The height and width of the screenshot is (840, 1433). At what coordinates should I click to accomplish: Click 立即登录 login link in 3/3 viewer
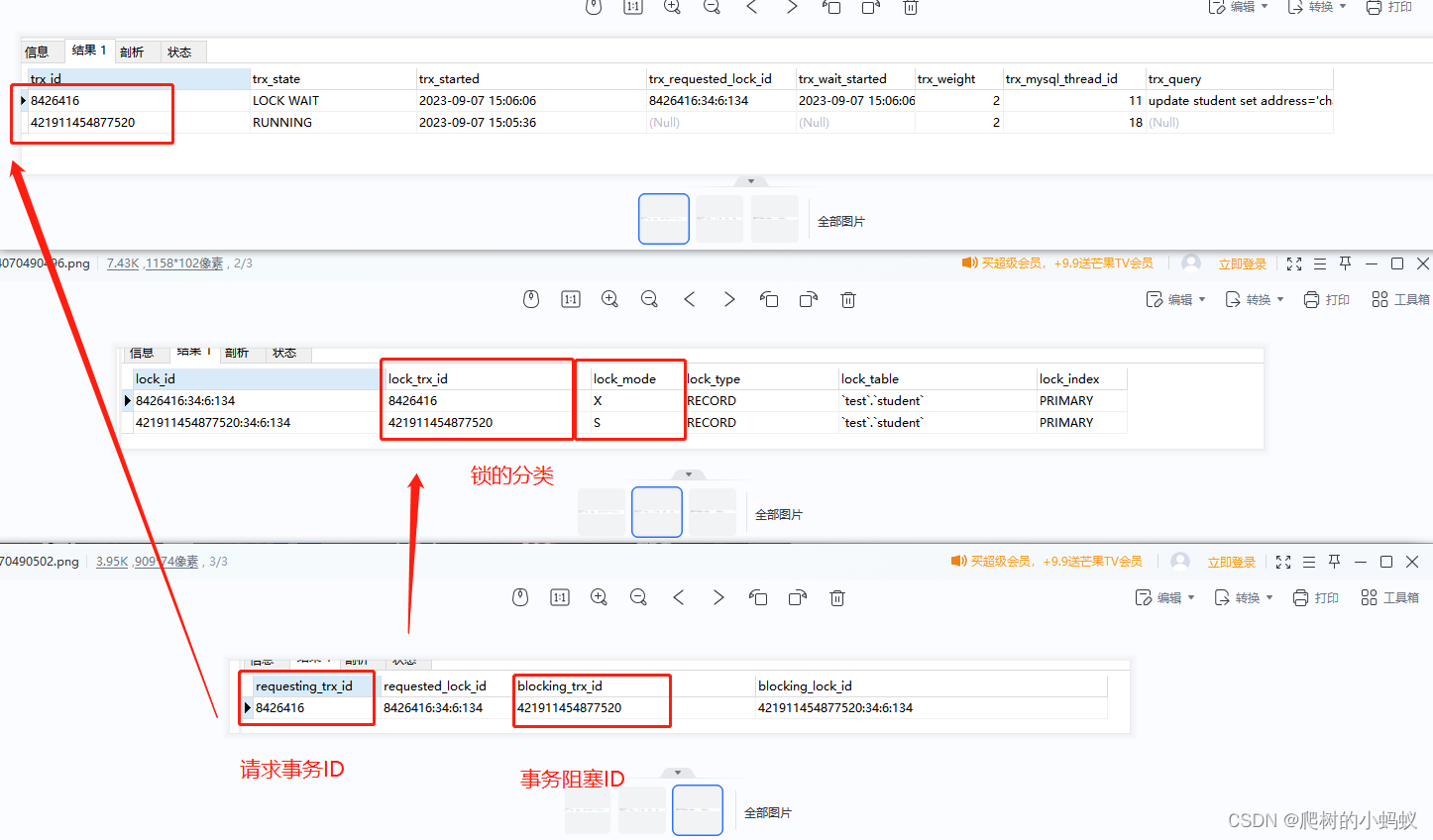point(1232,562)
